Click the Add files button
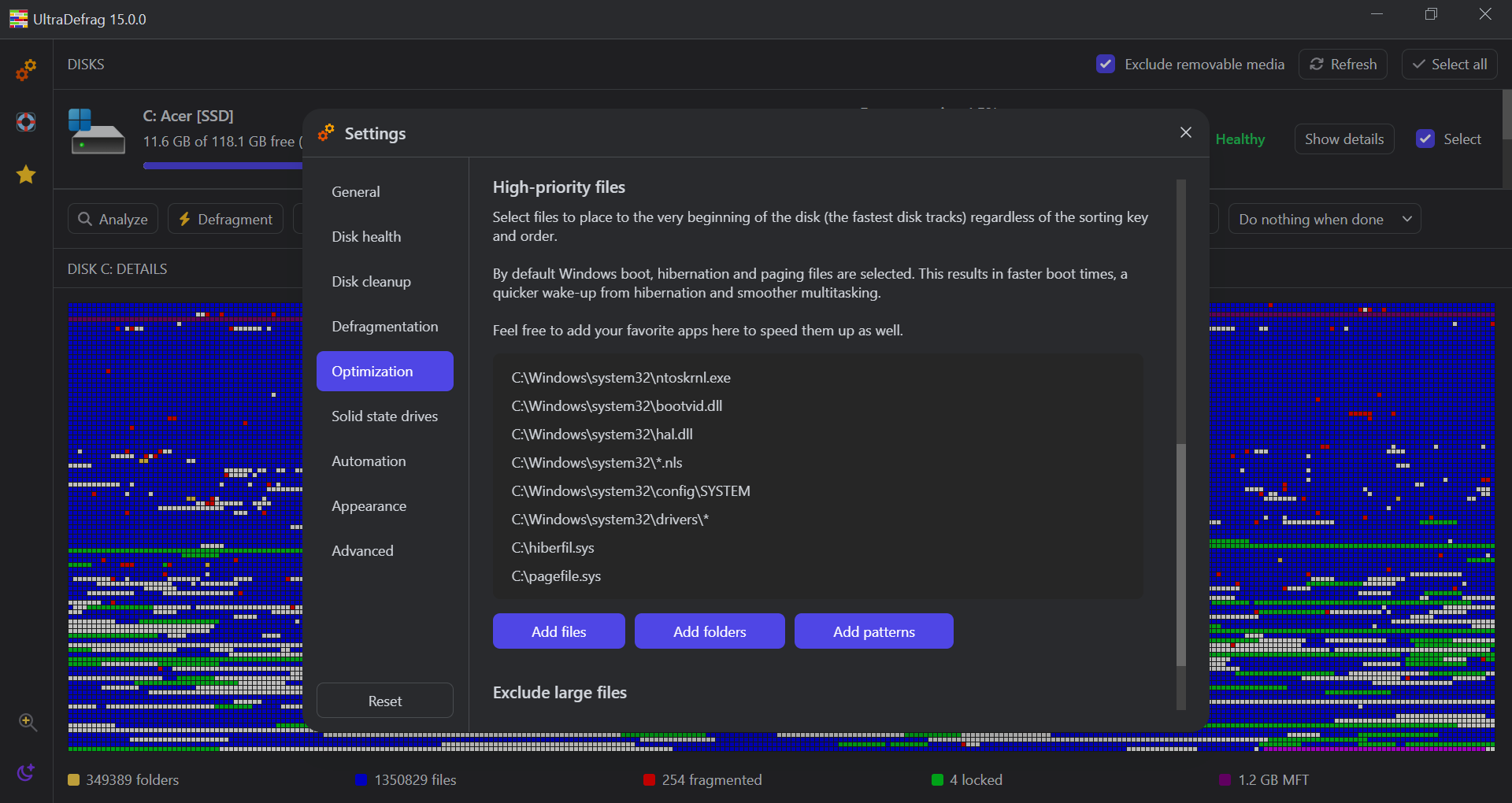1512x803 pixels. point(558,631)
